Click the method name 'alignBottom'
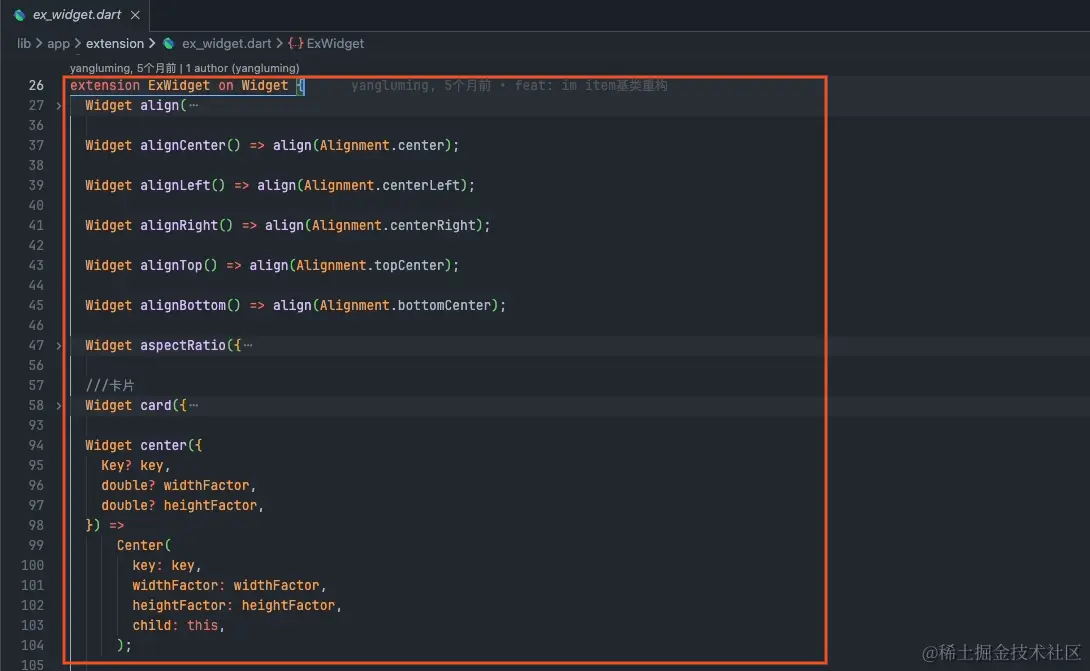This screenshot has width=1090, height=671. [x=183, y=305]
